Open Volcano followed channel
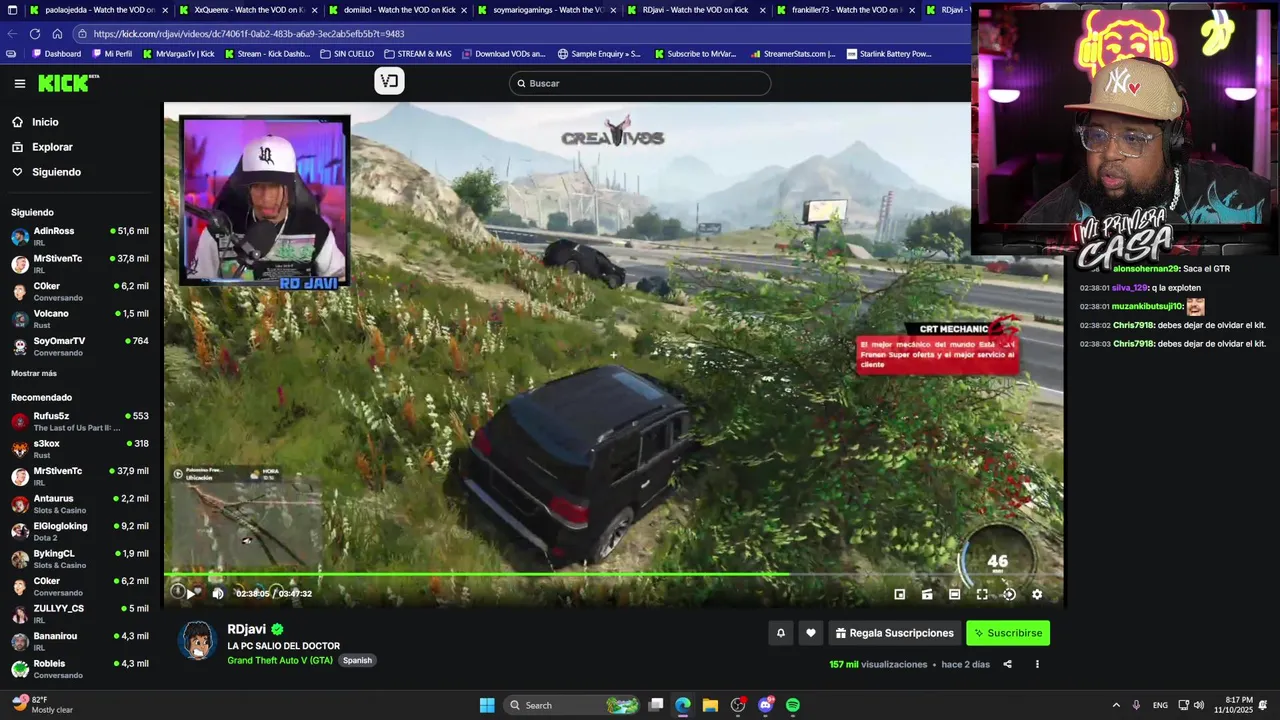The image size is (1280, 720). [80, 319]
